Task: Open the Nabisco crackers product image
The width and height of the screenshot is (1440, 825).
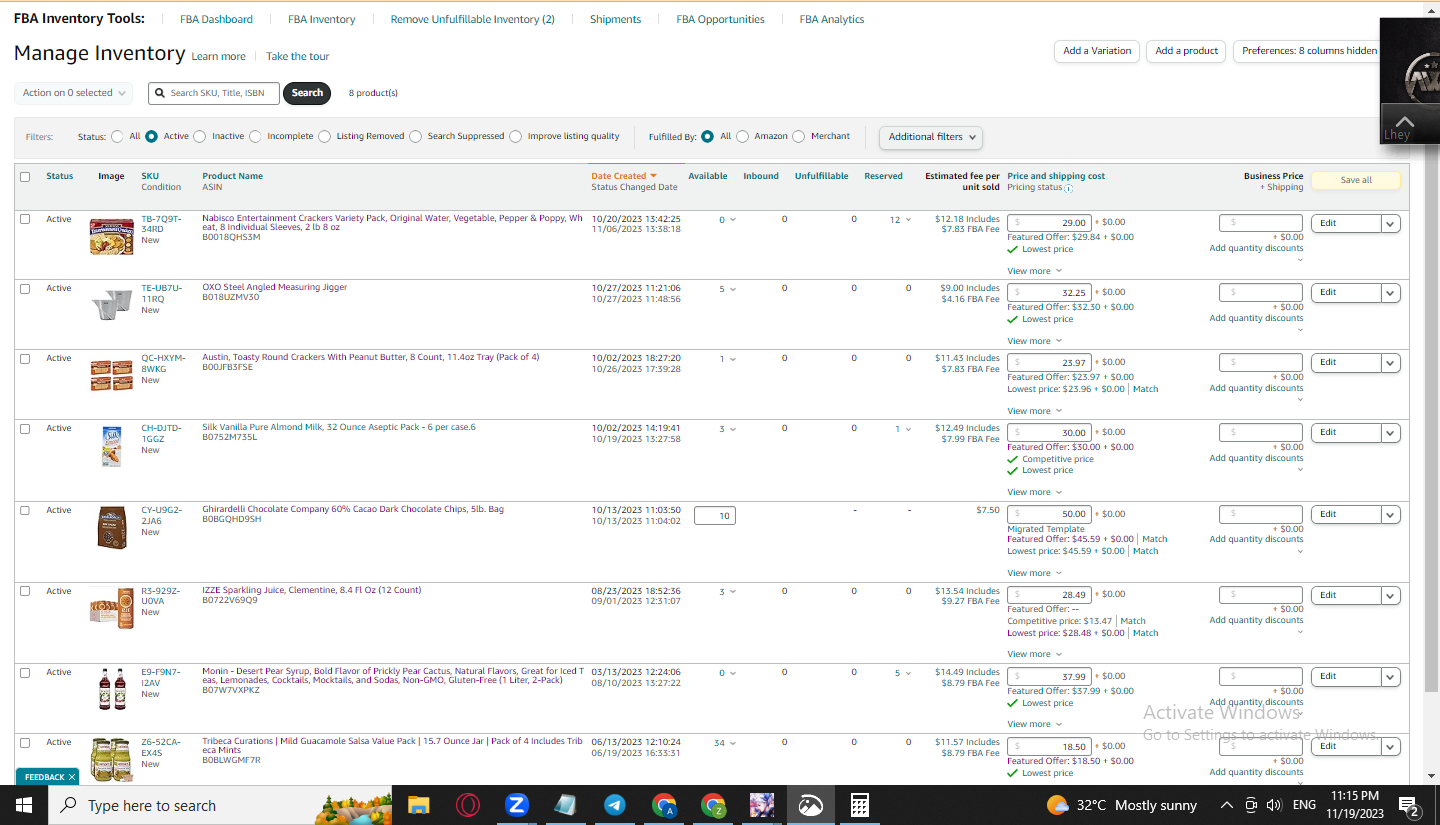Action: click(x=111, y=237)
